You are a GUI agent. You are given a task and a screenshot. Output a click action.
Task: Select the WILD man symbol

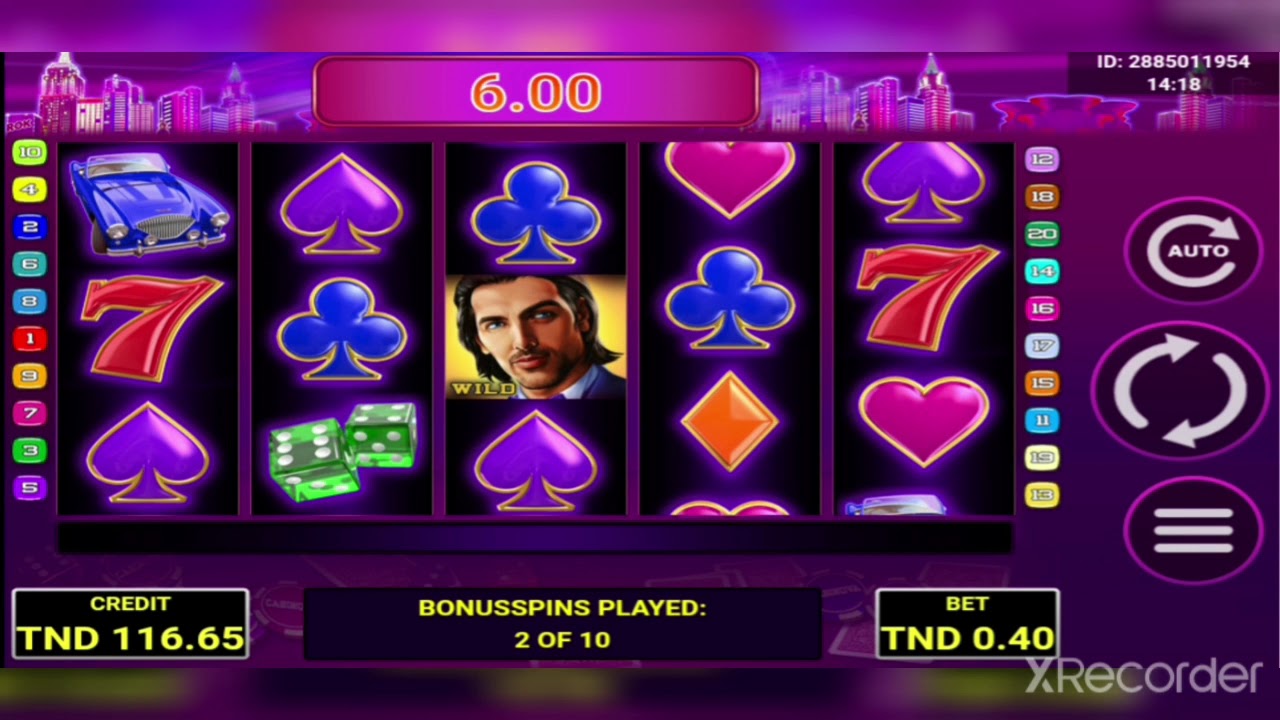(x=536, y=337)
